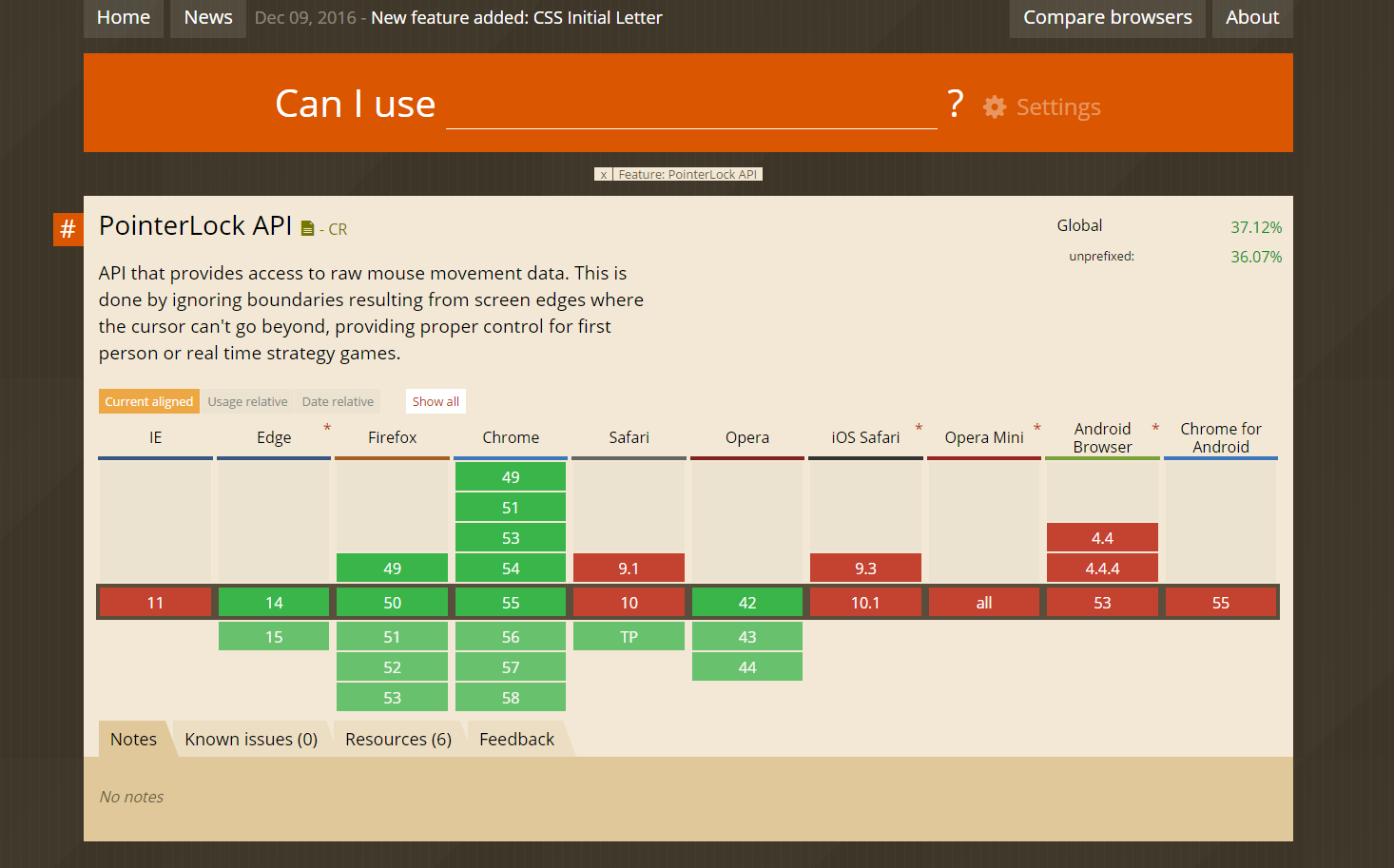Click the orange hash permalink icon
1394x868 pixels.
pos(68,229)
